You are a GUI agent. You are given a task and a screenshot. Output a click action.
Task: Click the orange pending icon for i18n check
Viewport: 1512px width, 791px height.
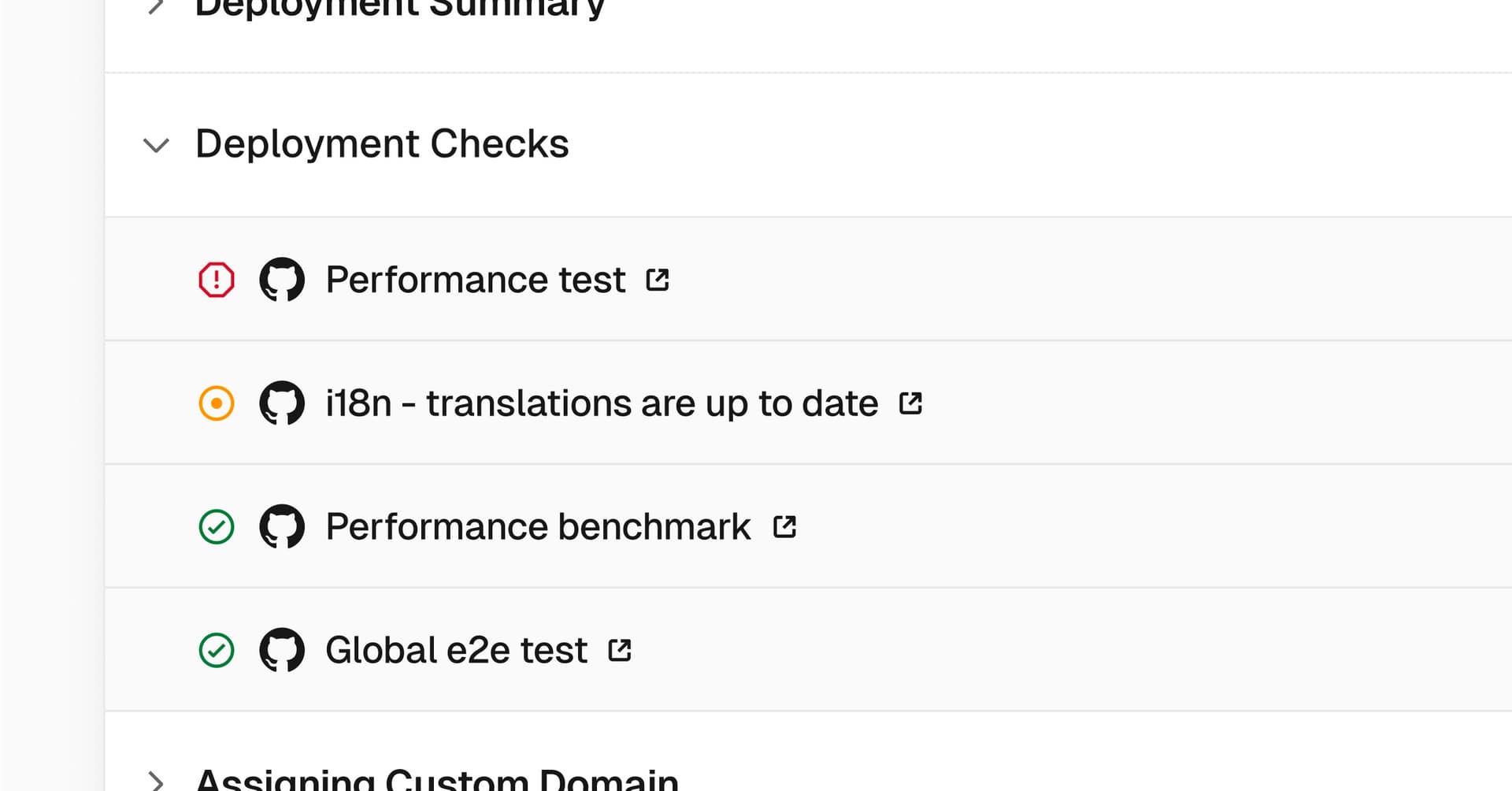click(x=217, y=403)
